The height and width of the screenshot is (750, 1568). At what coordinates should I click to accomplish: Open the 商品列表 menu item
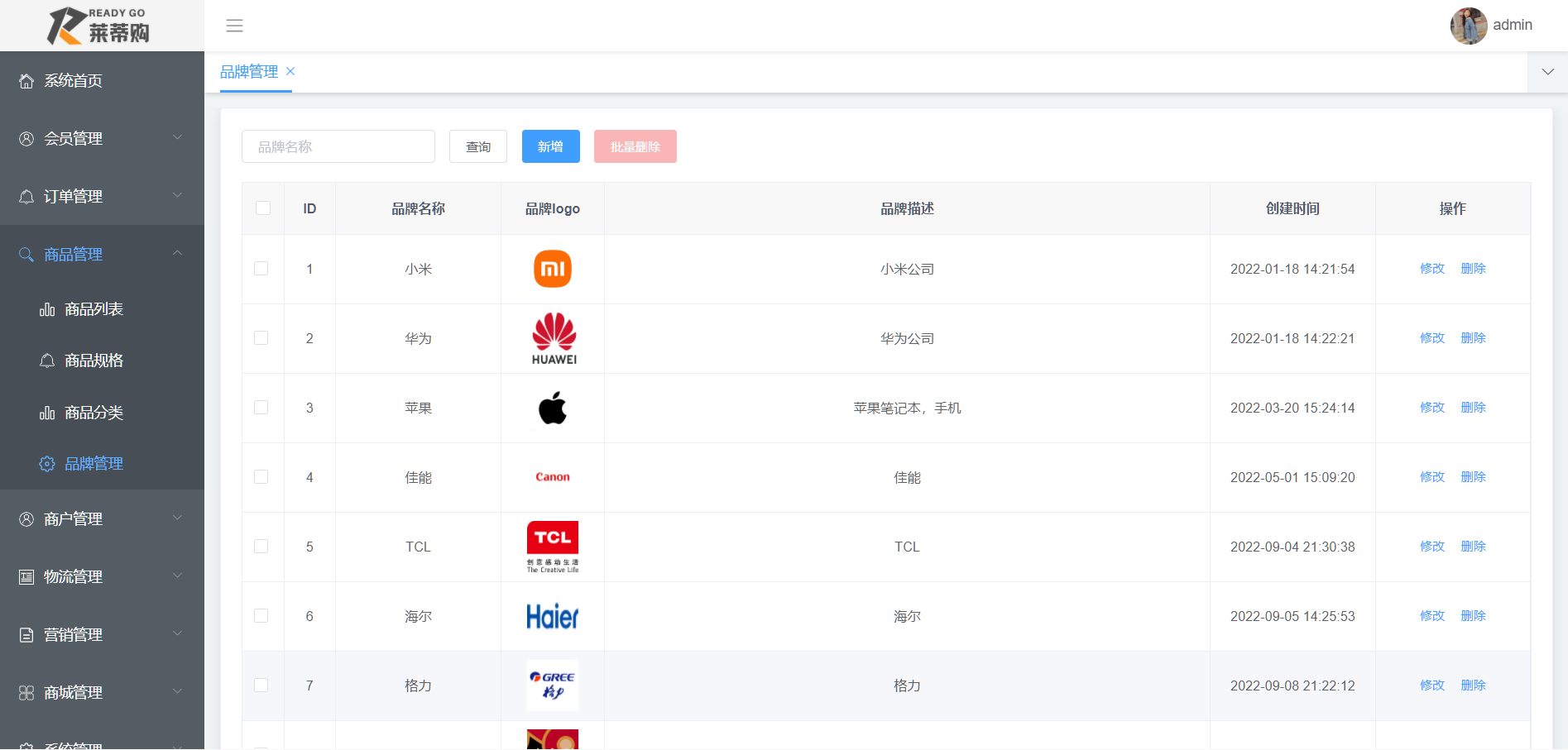click(x=102, y=309)
